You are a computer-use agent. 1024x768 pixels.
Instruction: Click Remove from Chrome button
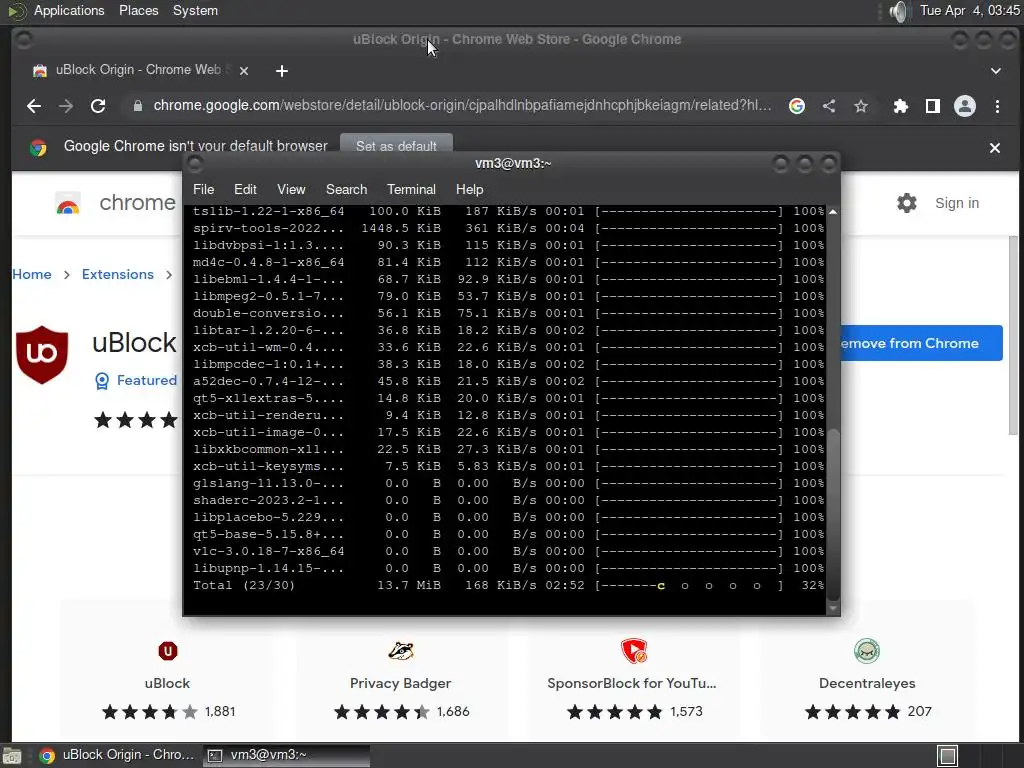[x=921, y=343]
